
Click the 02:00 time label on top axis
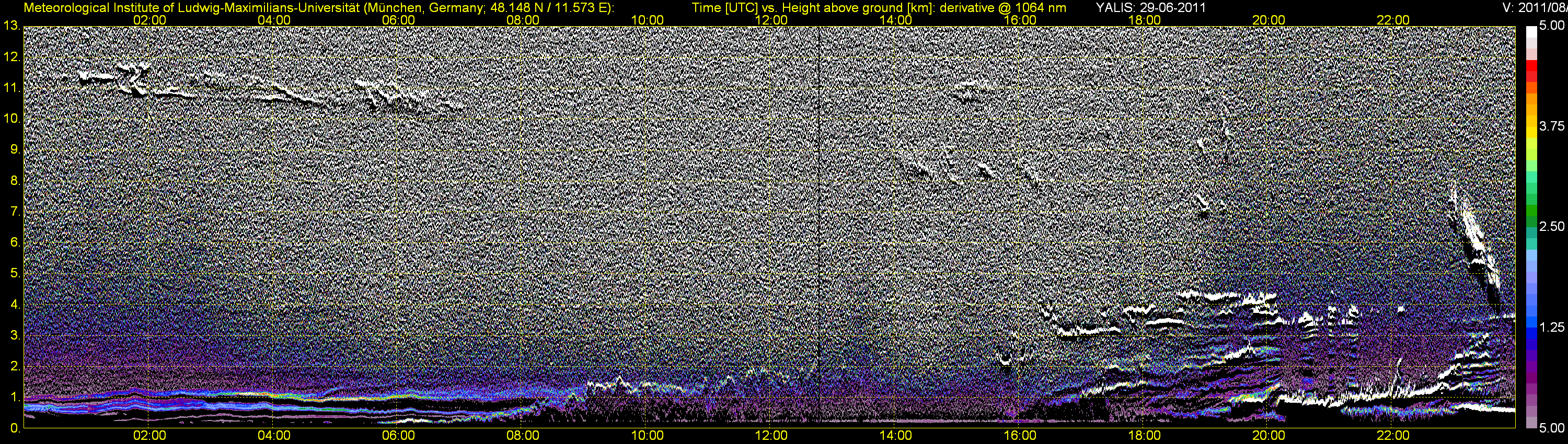pyautogui.click(x=149, y=20)
